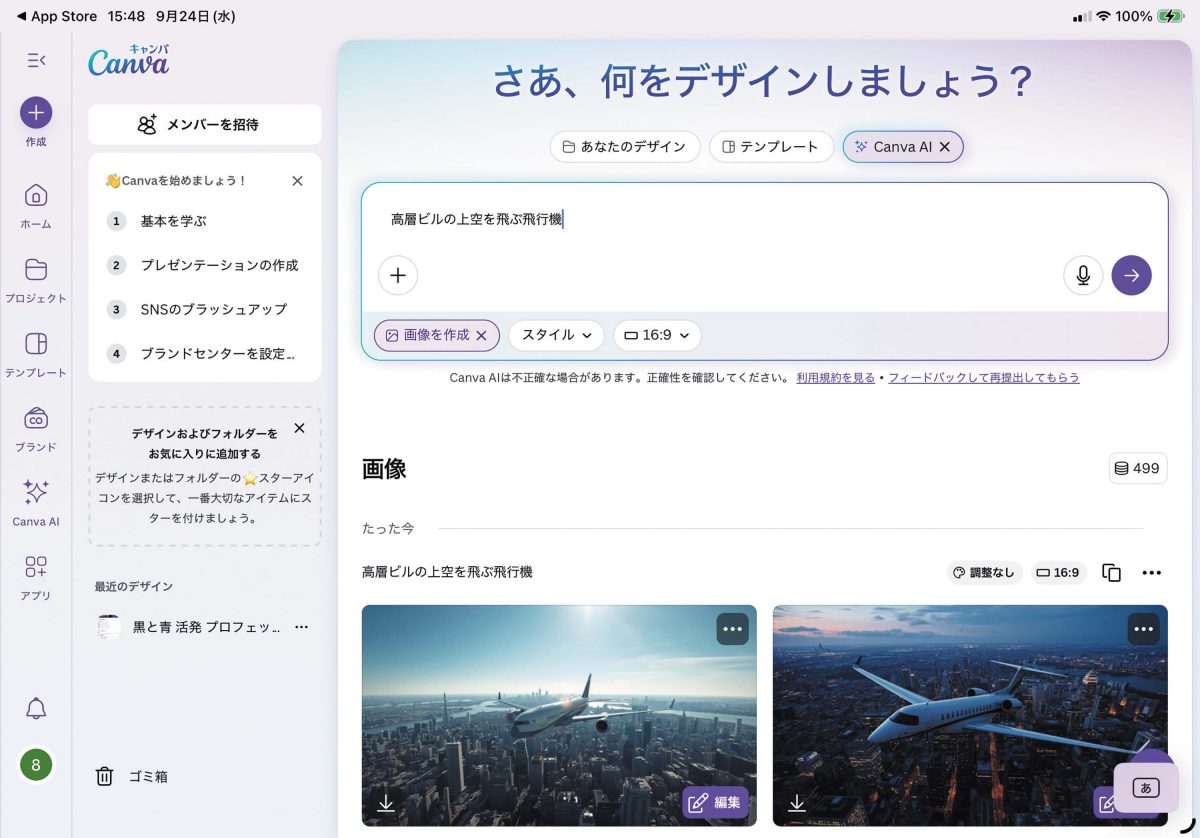Click the メンバーを招待 button

(205, 125)
